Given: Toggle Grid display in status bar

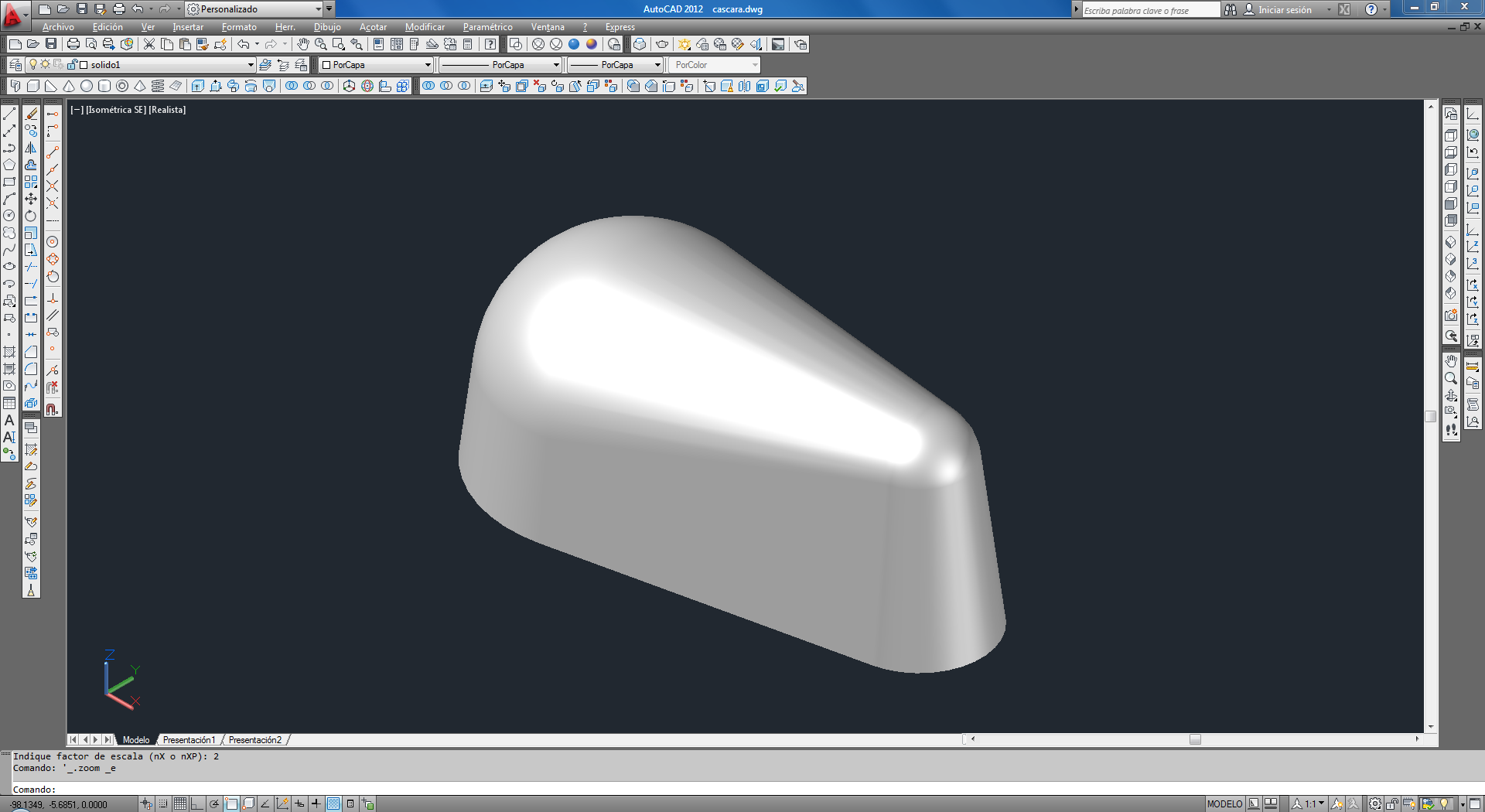Looking at the screenshot, I should pos(180,803).
